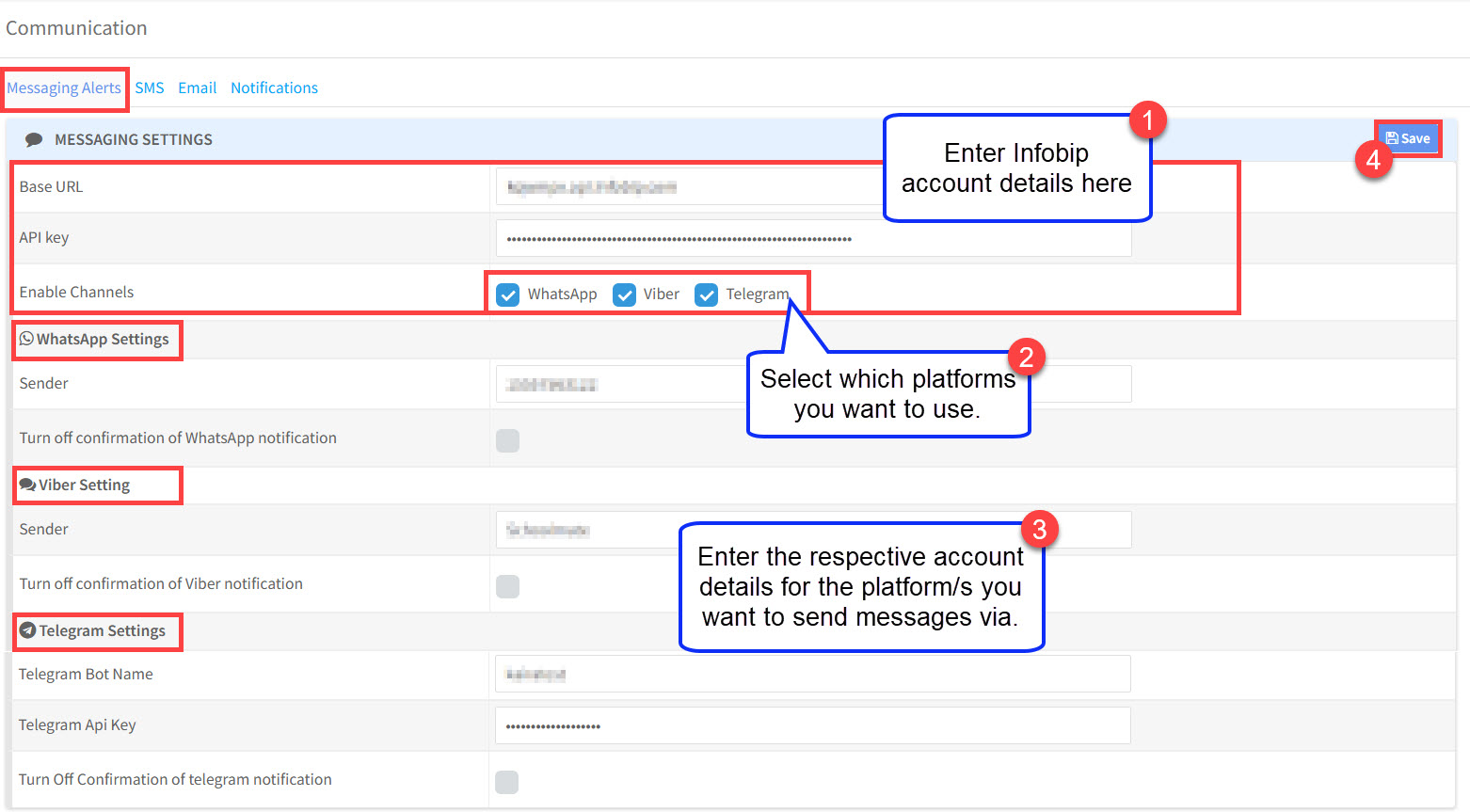Enable Turn off confirmation of WhatsApp notification

coord(508,440)
